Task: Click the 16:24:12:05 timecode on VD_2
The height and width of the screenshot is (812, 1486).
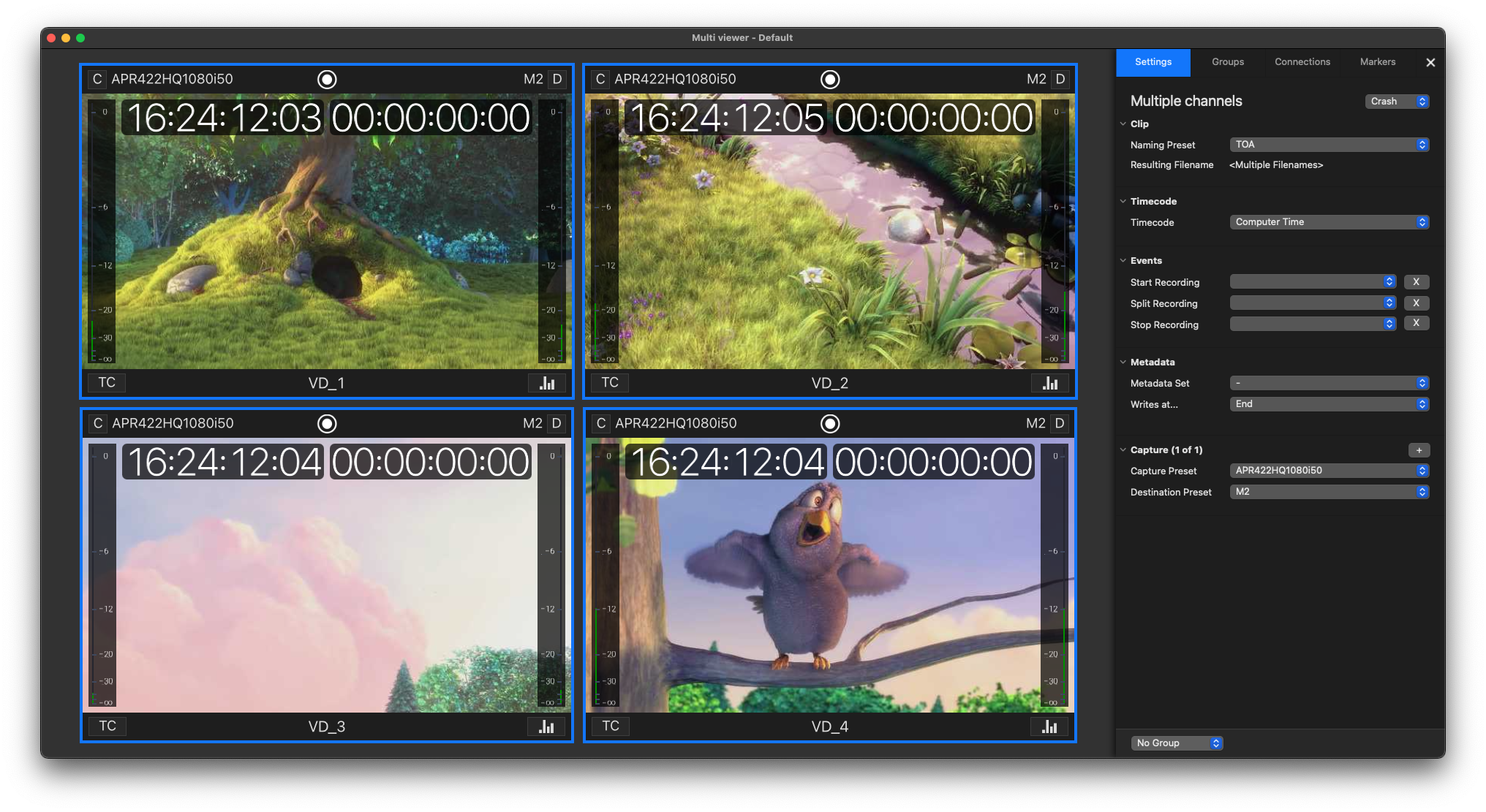Action: pyautogui.click(x=727, y=118)
